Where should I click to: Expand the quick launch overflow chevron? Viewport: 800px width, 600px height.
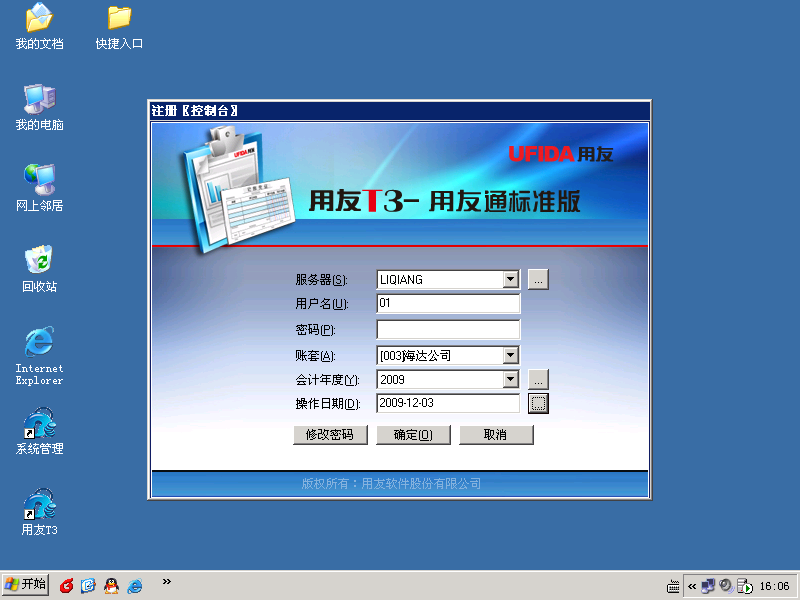166,582
